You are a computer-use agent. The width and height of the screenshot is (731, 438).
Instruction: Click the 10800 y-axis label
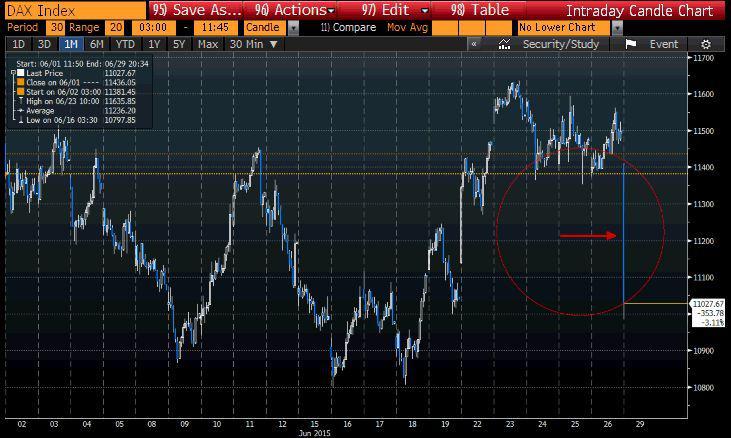coord(703,387)
